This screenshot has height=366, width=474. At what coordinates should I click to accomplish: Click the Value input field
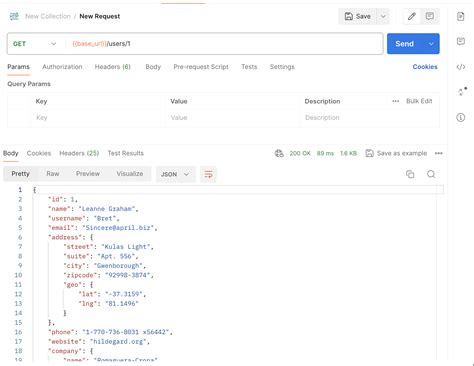[x=233, y=118]
